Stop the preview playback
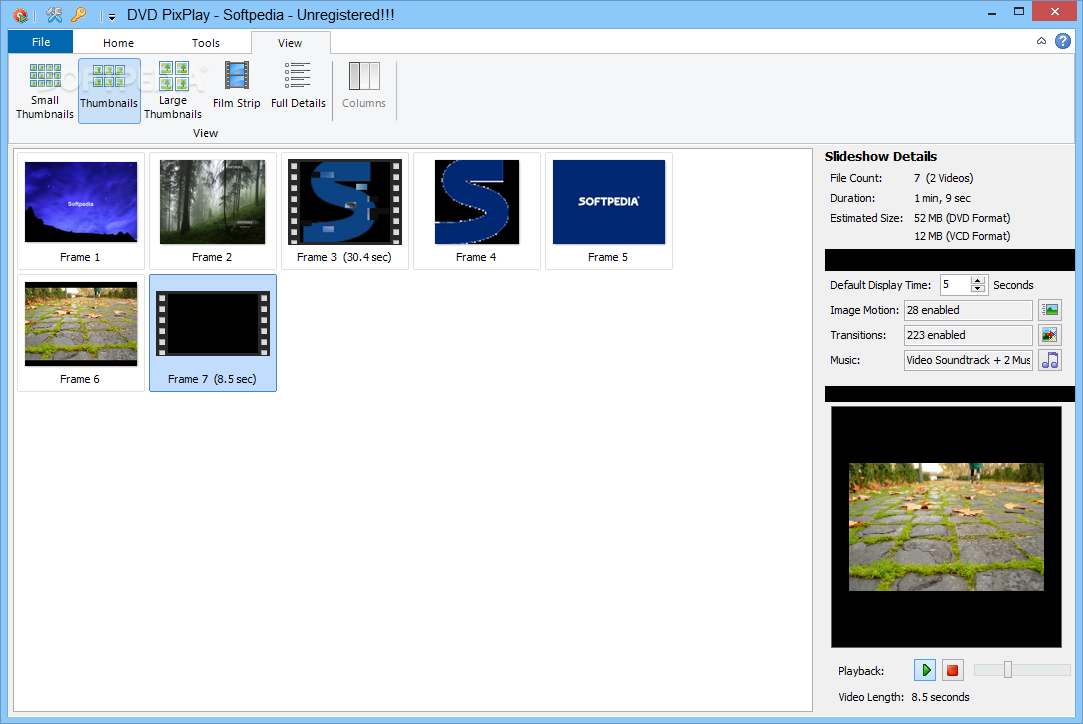This screenshot has width=1083, height=724. click(952, 670)
